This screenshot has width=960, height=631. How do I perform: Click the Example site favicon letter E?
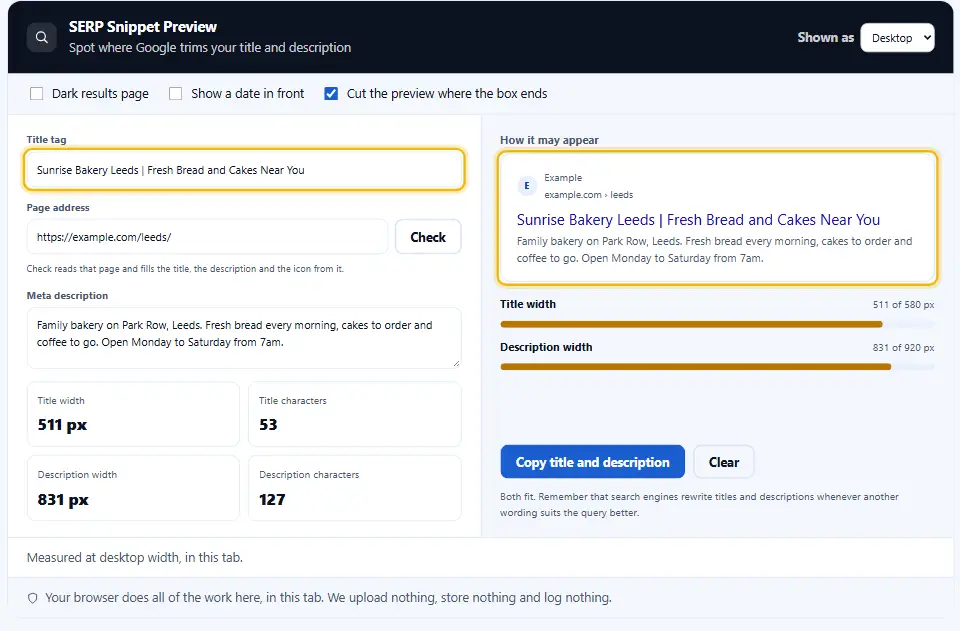[527, 185]
